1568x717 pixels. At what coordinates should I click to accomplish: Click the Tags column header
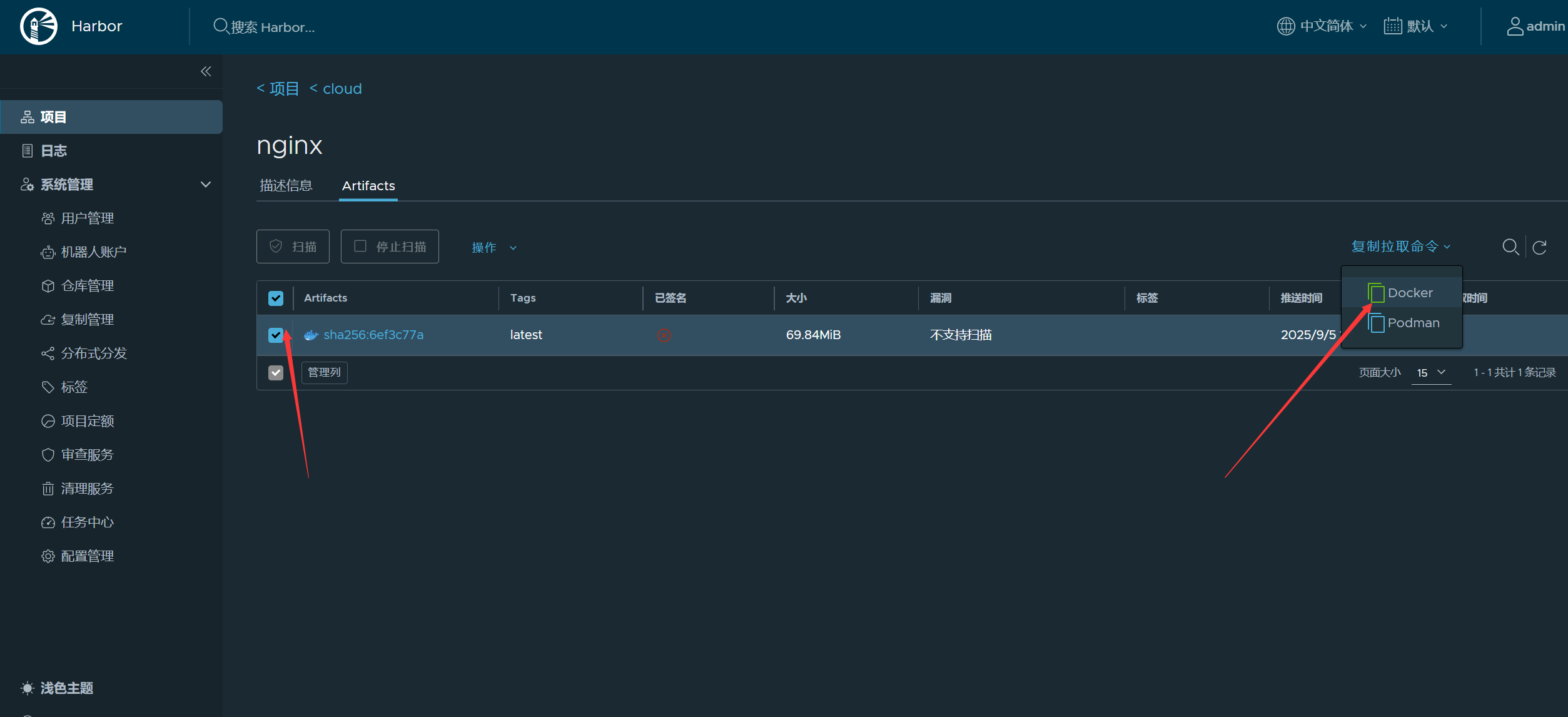pos(523,298)
